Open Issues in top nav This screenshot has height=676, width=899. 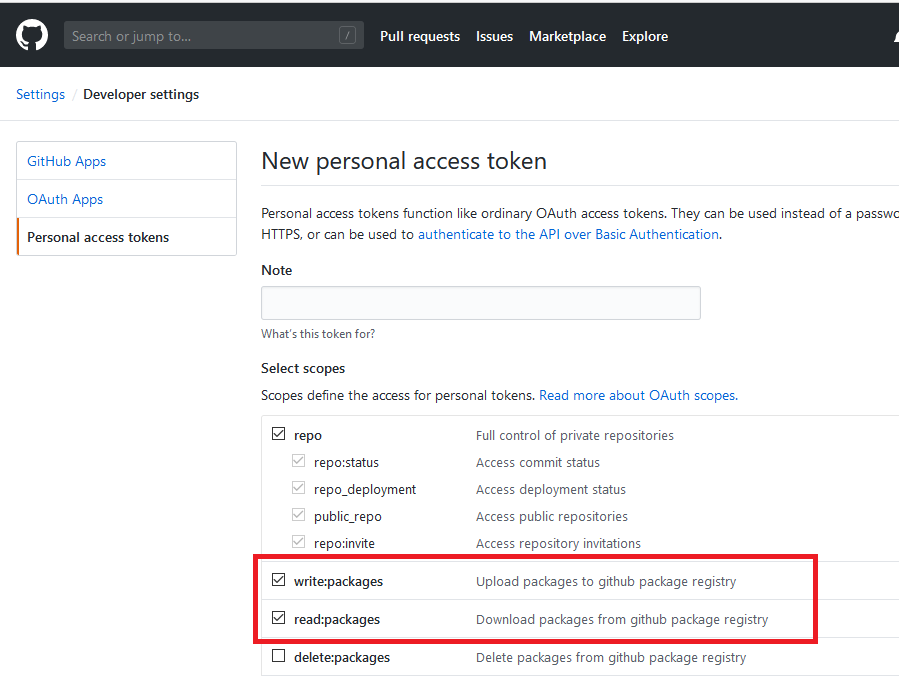click(494, 36)
